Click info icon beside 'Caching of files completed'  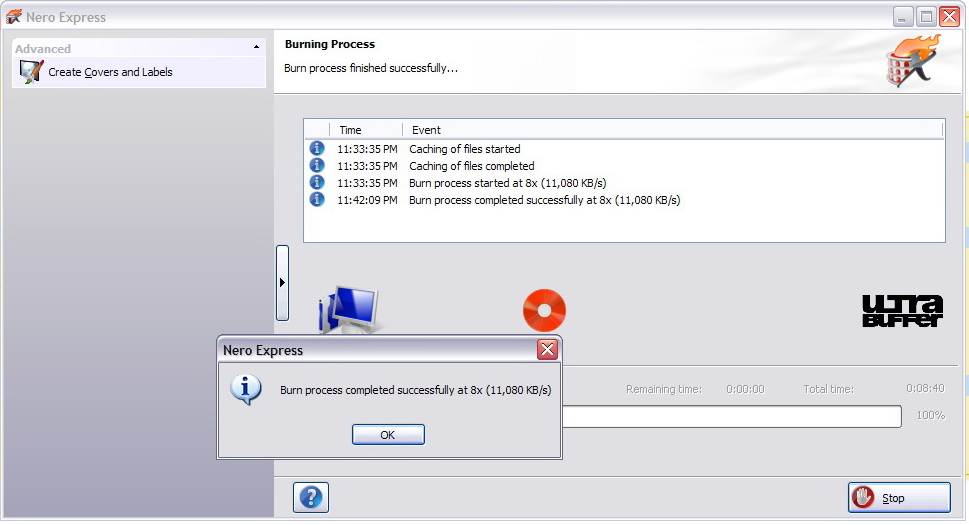[x=317, y=166]
